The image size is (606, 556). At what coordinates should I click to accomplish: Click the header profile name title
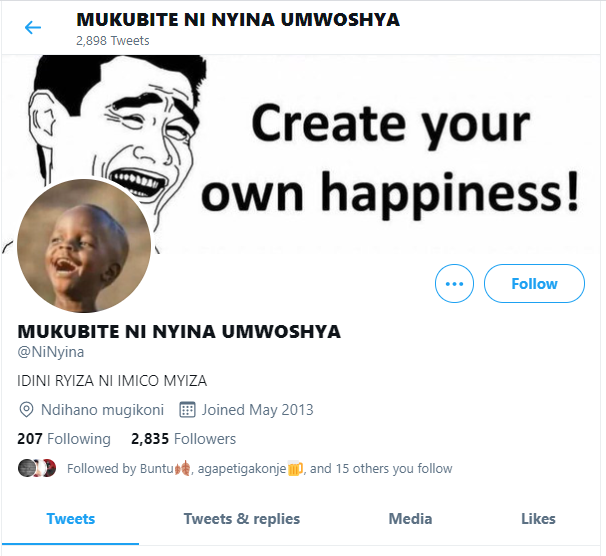pyautogui.click(x=238, y=20)
